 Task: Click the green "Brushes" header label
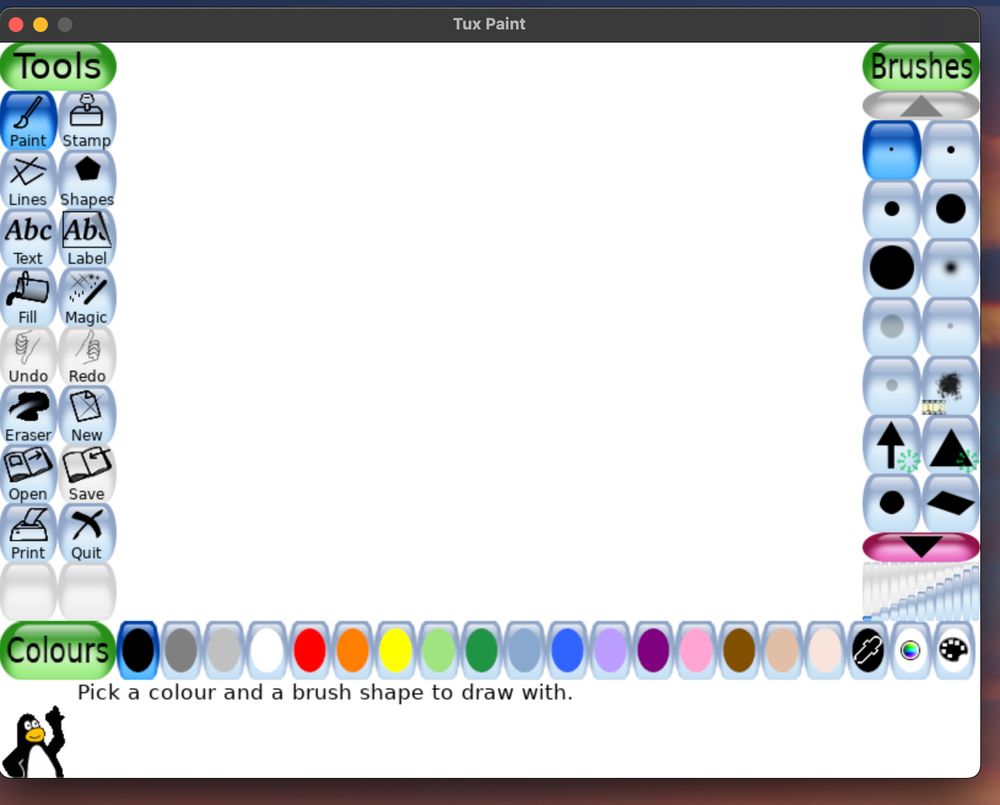pyautogui.click(x=921, y=66)
